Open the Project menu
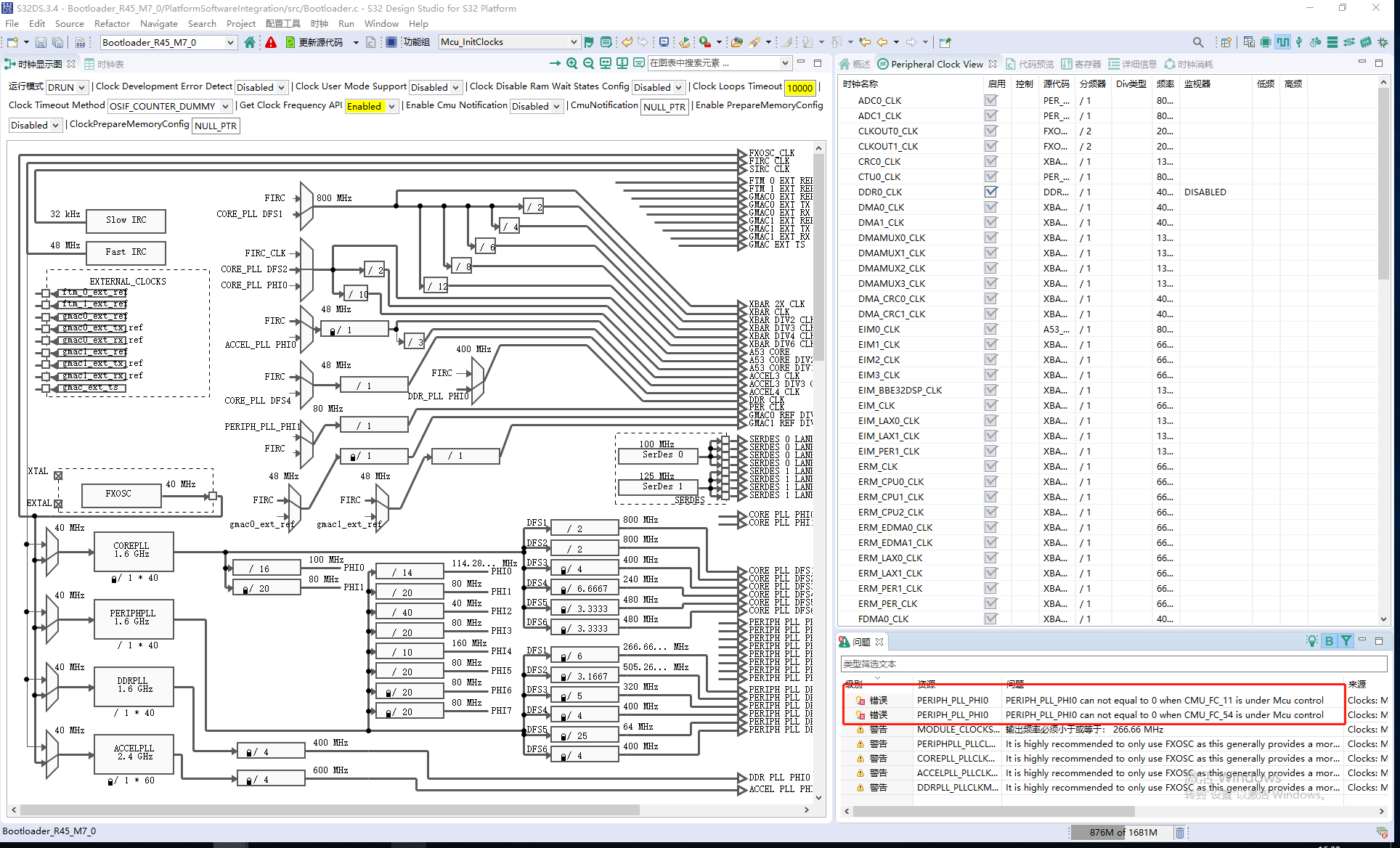Viewport: 1400px width, 848px height. pos(240,23)
